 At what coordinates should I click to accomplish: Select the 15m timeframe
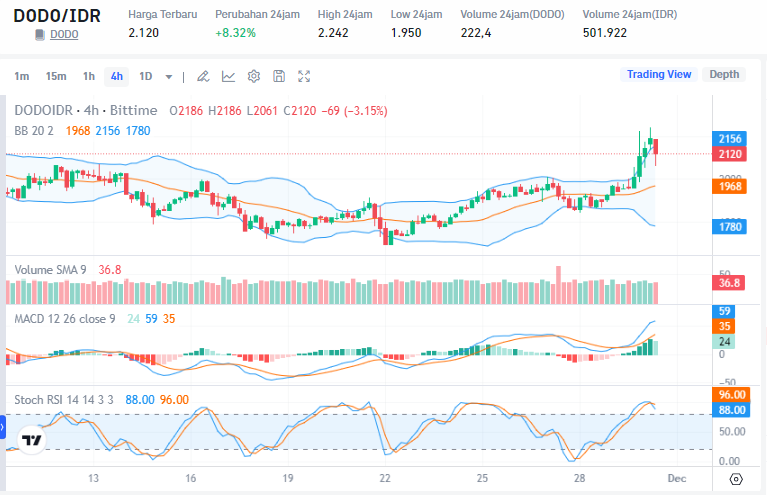[x=56, y=76]
